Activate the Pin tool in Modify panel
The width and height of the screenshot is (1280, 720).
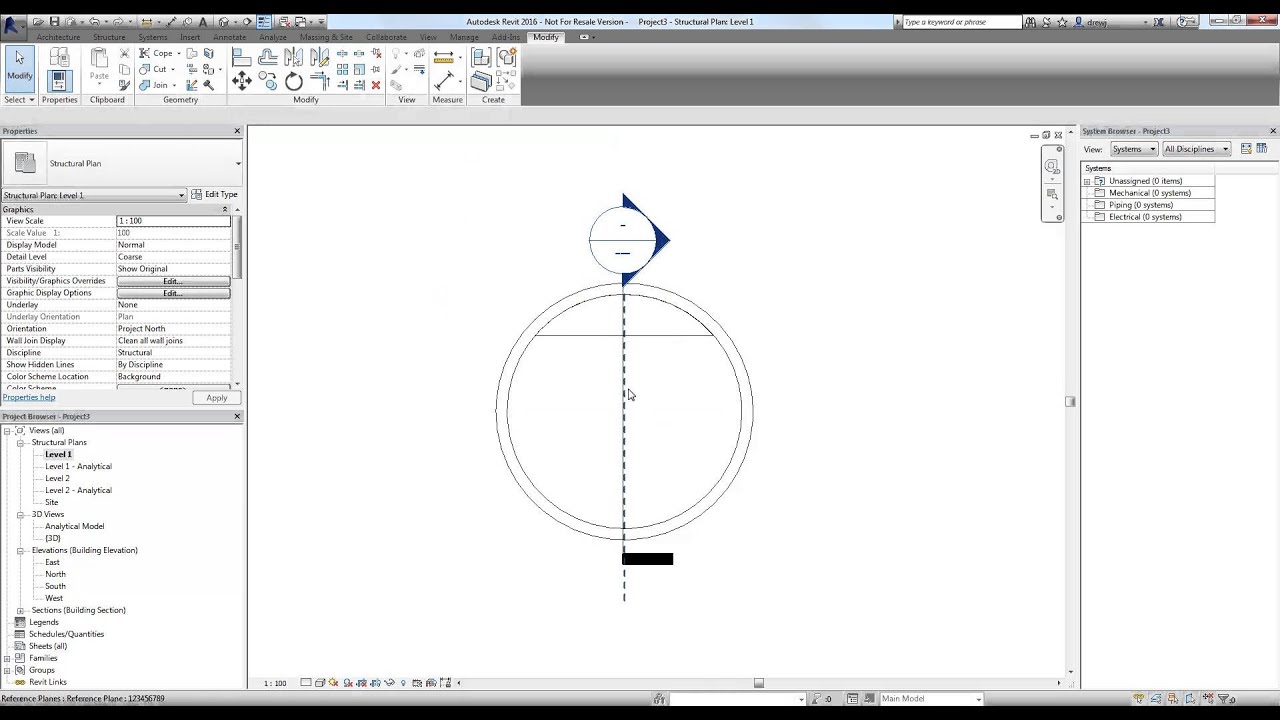point(376,68)
